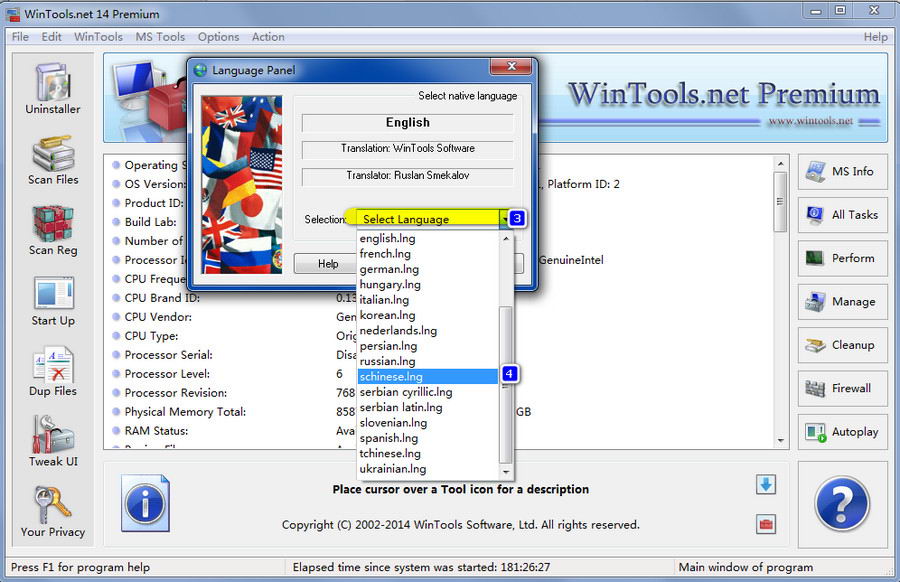Close the Language Panel dialog
This screenshot has height=582, width=900.
(x=511, y=67)
